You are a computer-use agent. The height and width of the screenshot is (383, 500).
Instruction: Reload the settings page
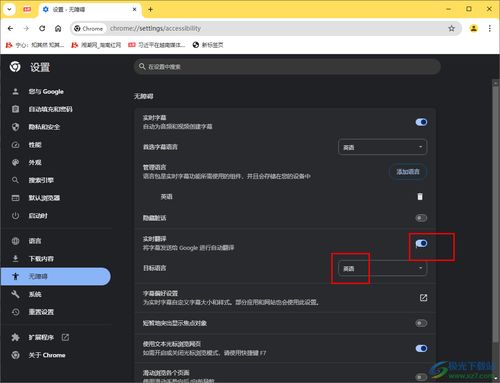pyautogui.click(x=42, y=29)
